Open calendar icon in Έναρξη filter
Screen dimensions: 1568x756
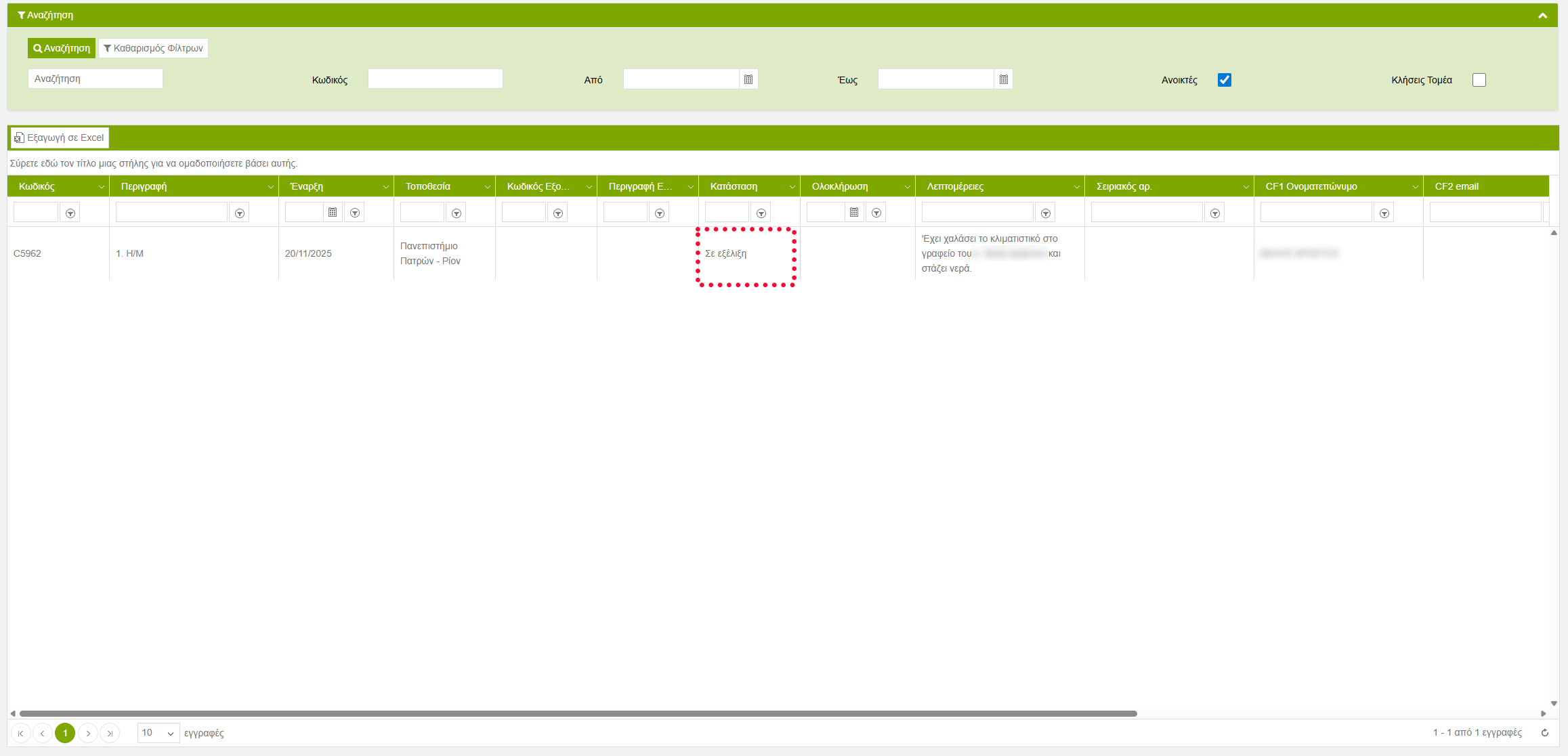click(x=333, y=213)
